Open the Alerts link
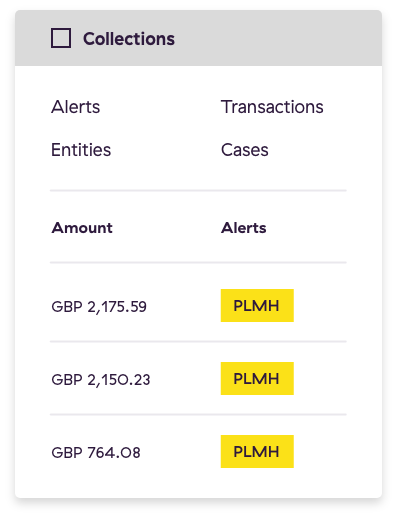Screen dimensions: 397x518 75,107
